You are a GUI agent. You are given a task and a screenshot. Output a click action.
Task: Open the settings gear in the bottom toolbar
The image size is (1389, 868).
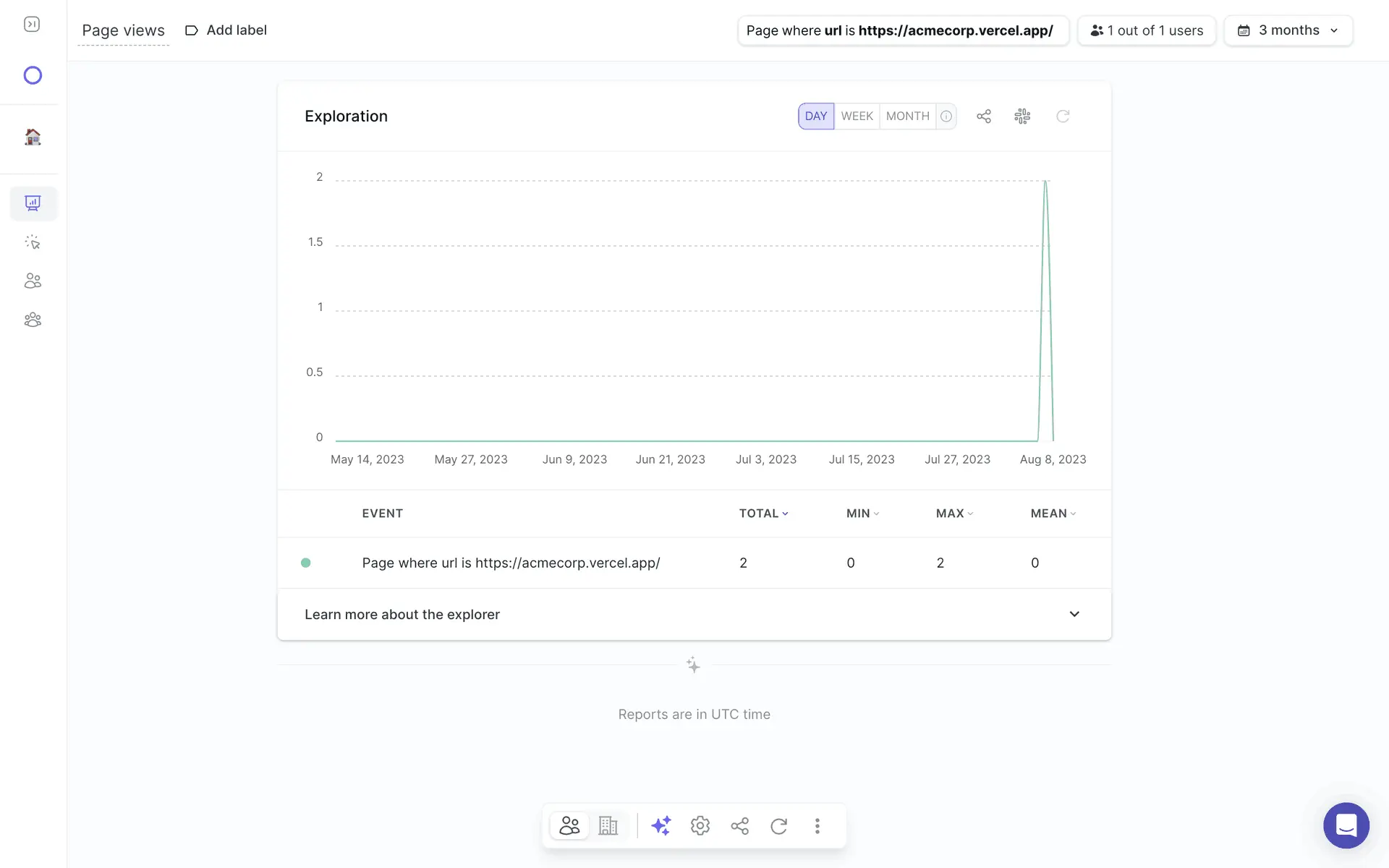tap(700, 825)
